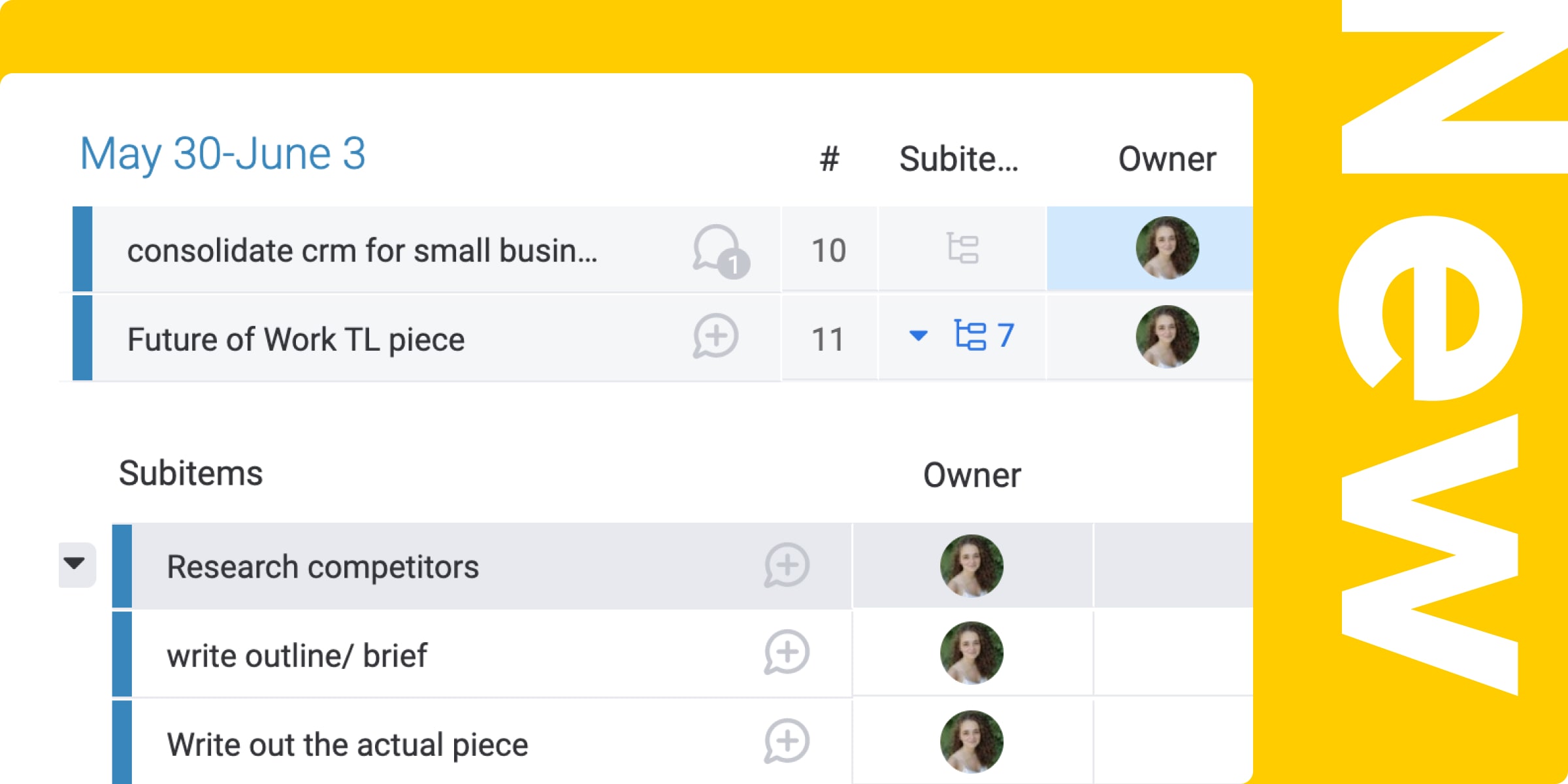Open Research competitors row dropdown menu

click(75, 564)
